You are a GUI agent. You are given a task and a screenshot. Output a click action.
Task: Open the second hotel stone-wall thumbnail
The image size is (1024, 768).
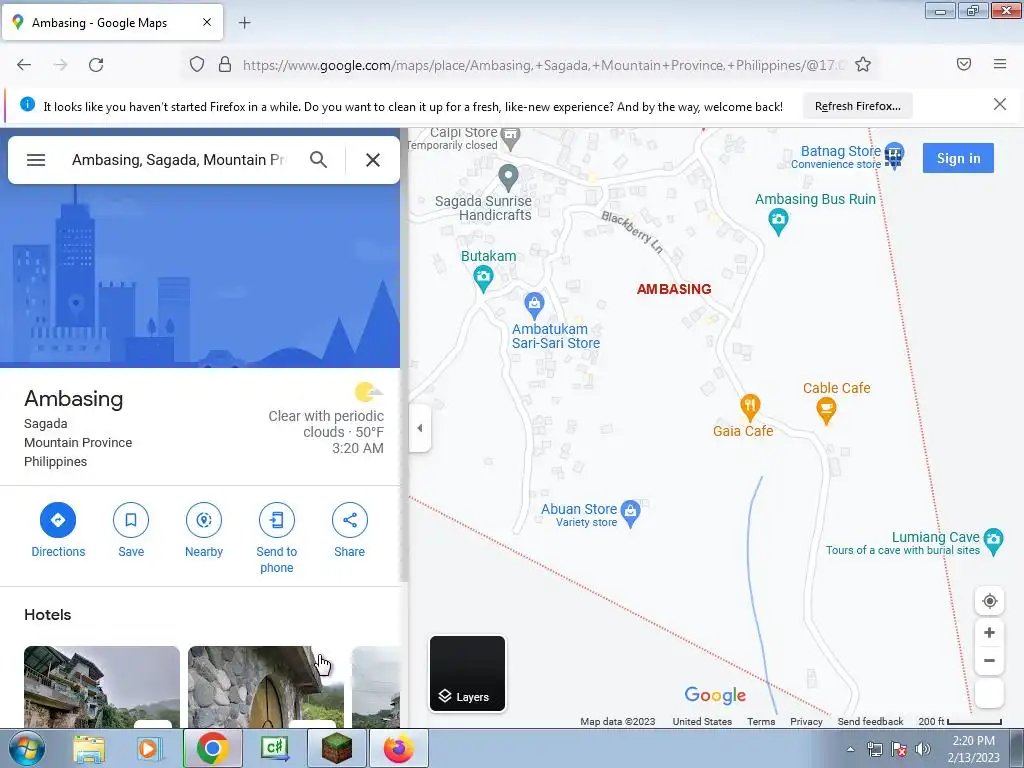pyautogui.click(x=266, y=686)
